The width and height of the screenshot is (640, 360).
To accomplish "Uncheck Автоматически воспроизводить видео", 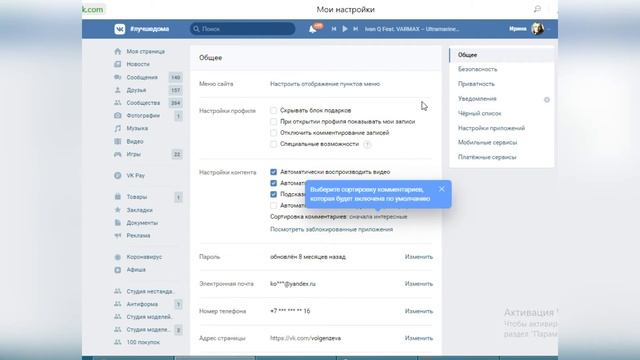I will click(273, 172).
